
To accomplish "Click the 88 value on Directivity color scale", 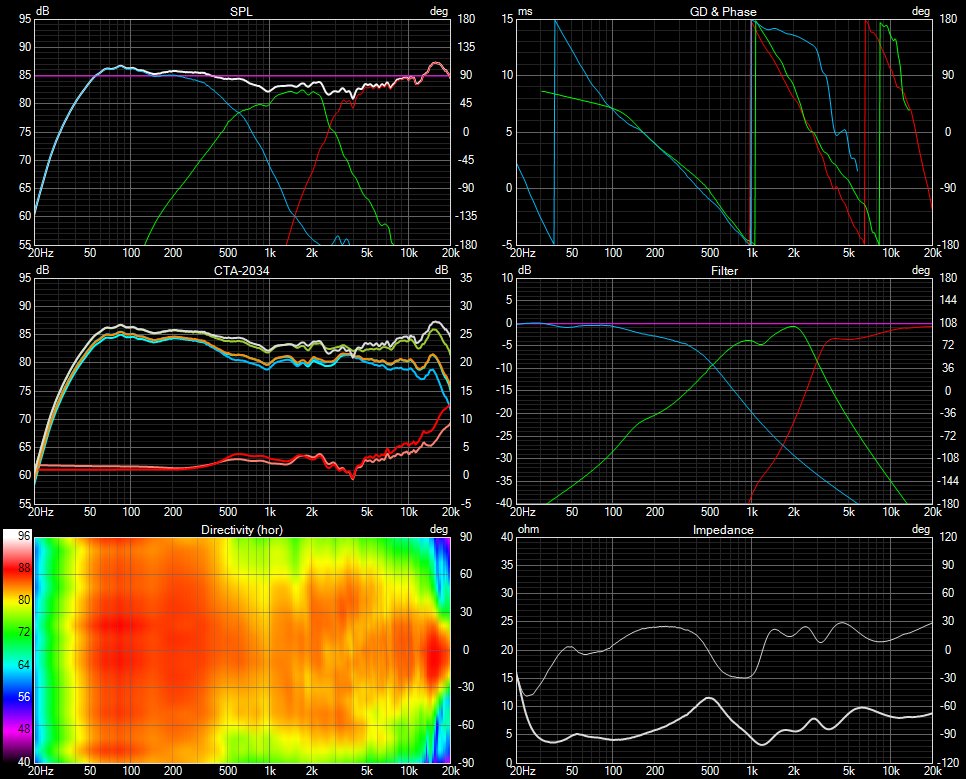I will [23, 568].
